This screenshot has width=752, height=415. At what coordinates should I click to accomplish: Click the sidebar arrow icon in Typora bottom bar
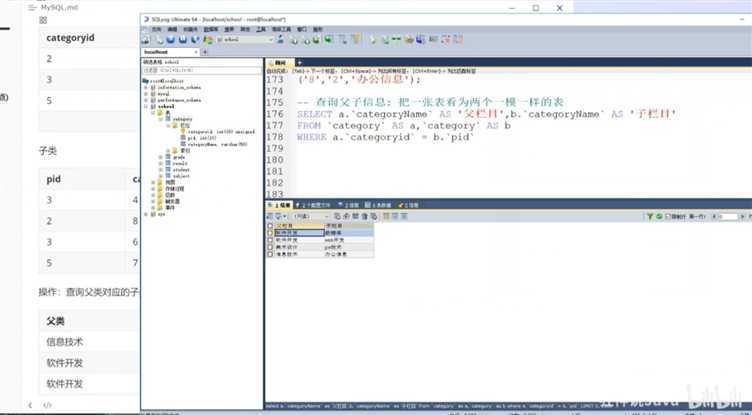pos(30,405)
